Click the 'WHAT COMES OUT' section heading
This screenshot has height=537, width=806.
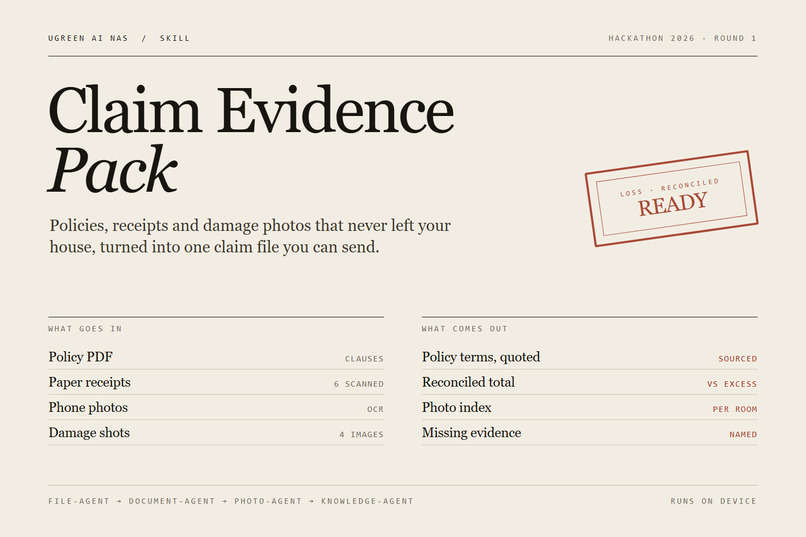[x=465, y=329]
